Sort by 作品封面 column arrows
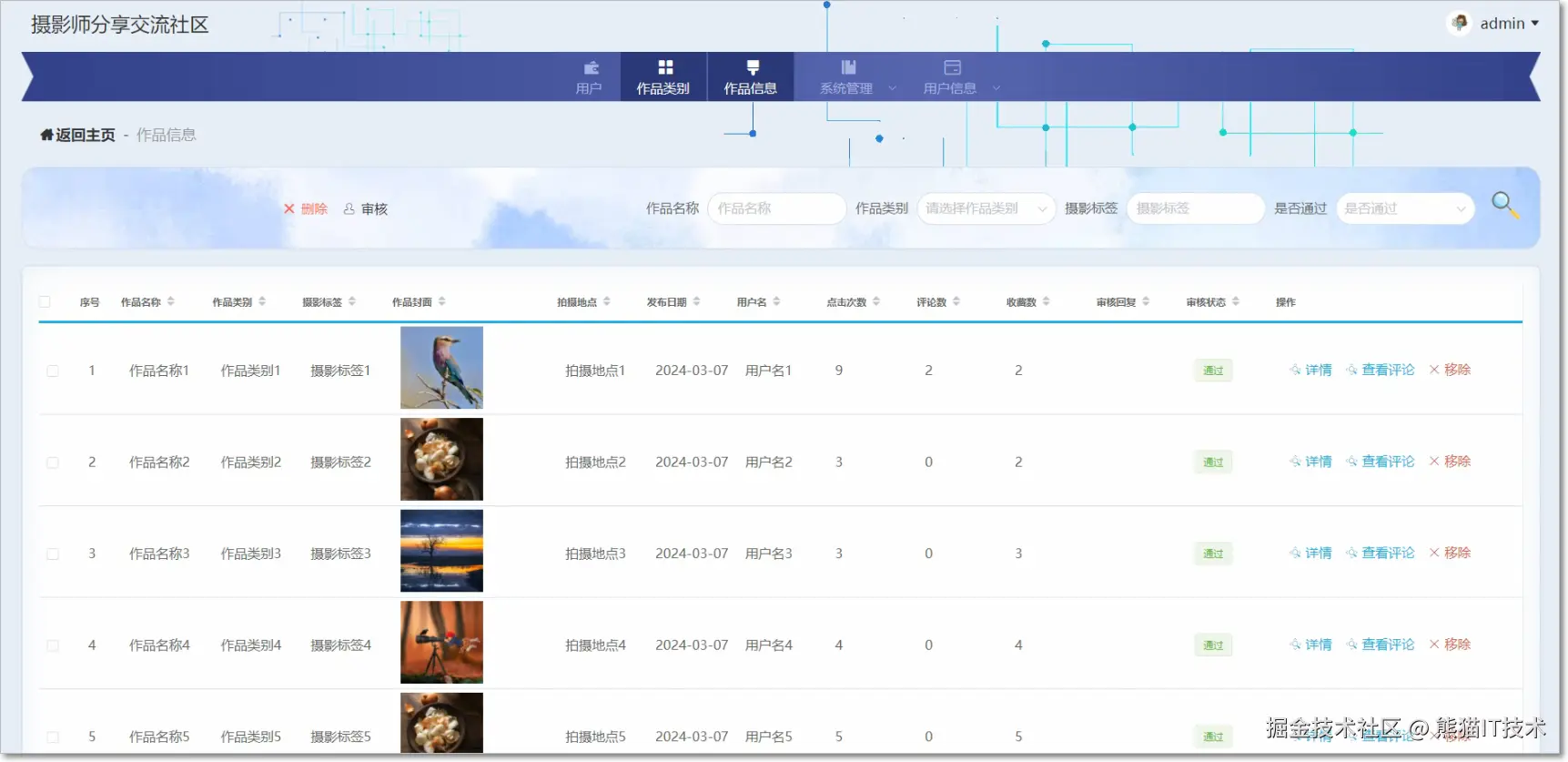Viewport: 1568px width, 762px height. point(442,301)
